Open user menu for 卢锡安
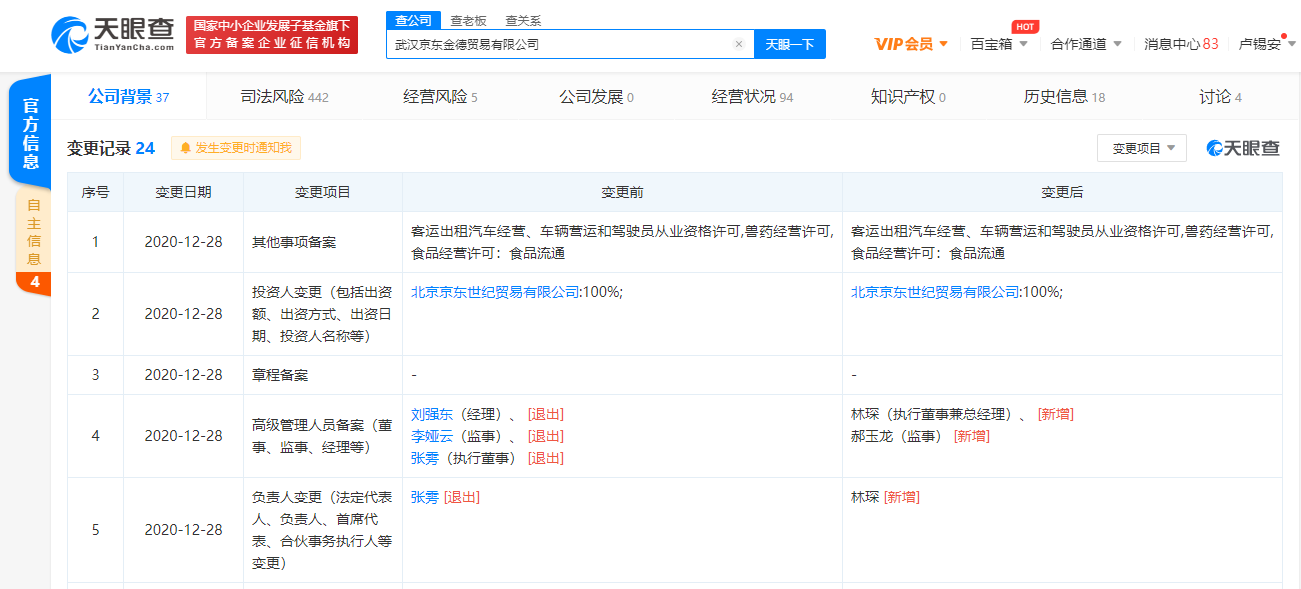 [x=1266, y=44]
